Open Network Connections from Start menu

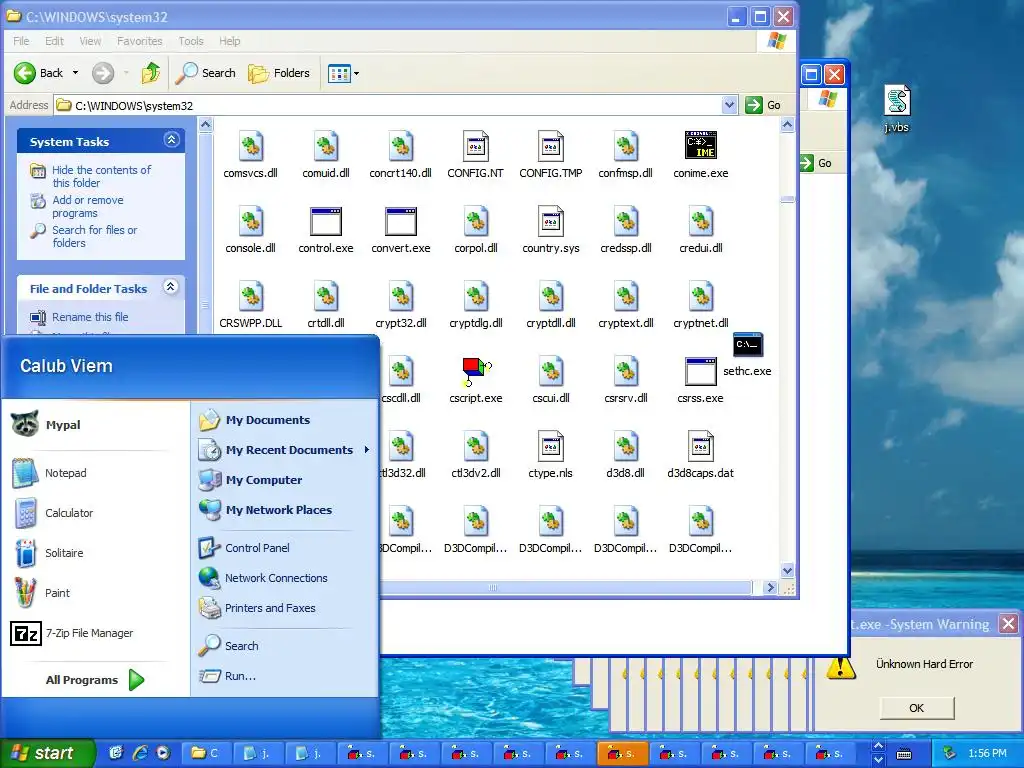[x=276, y=578]
